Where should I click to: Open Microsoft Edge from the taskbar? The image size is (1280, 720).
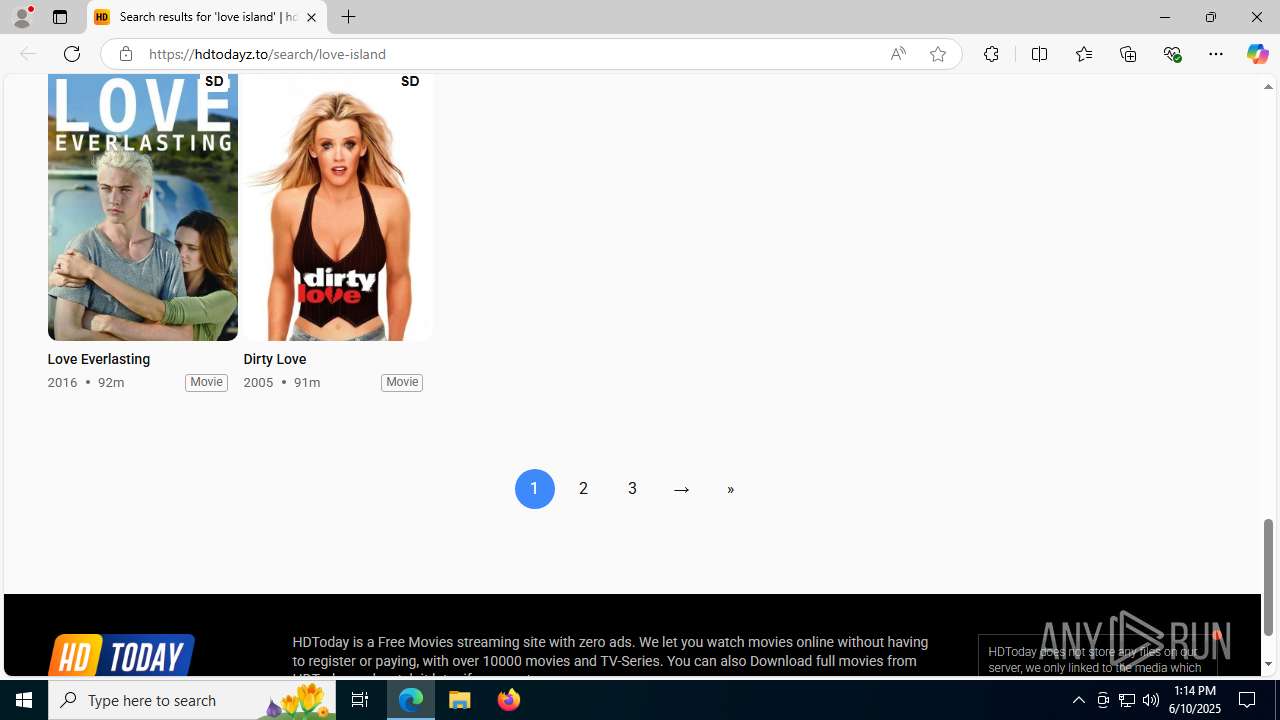click(x=411, y=700)
